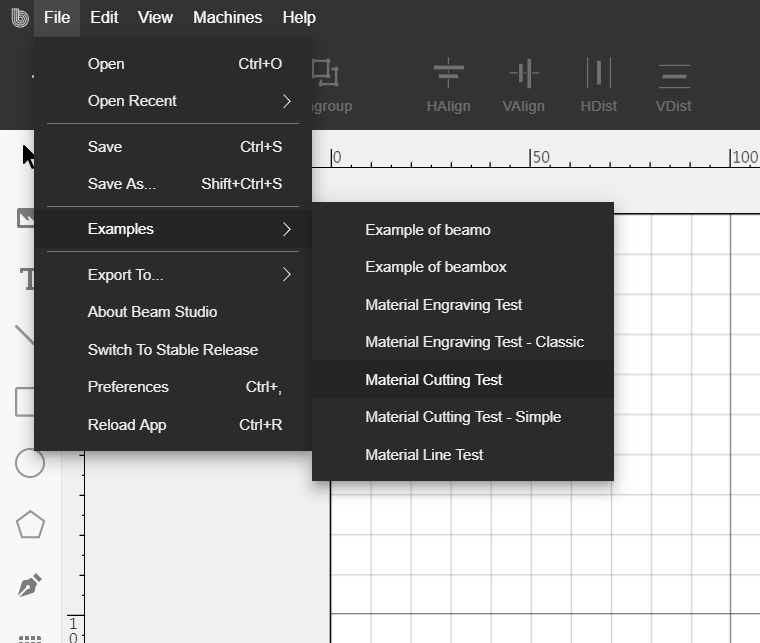Open the Machines menu
Screen dimensions: 760x643
[x=227, y=17]
